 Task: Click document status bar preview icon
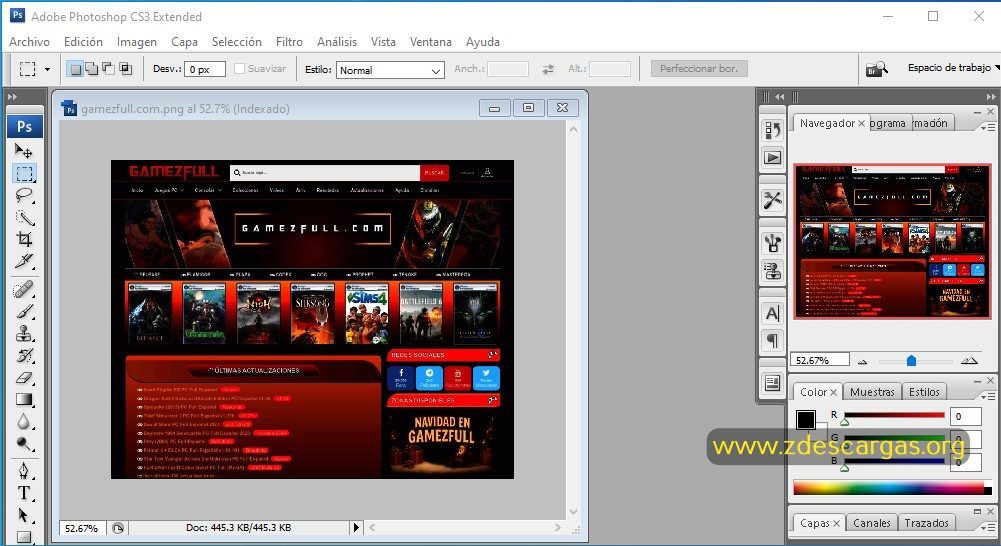point(118,528)
